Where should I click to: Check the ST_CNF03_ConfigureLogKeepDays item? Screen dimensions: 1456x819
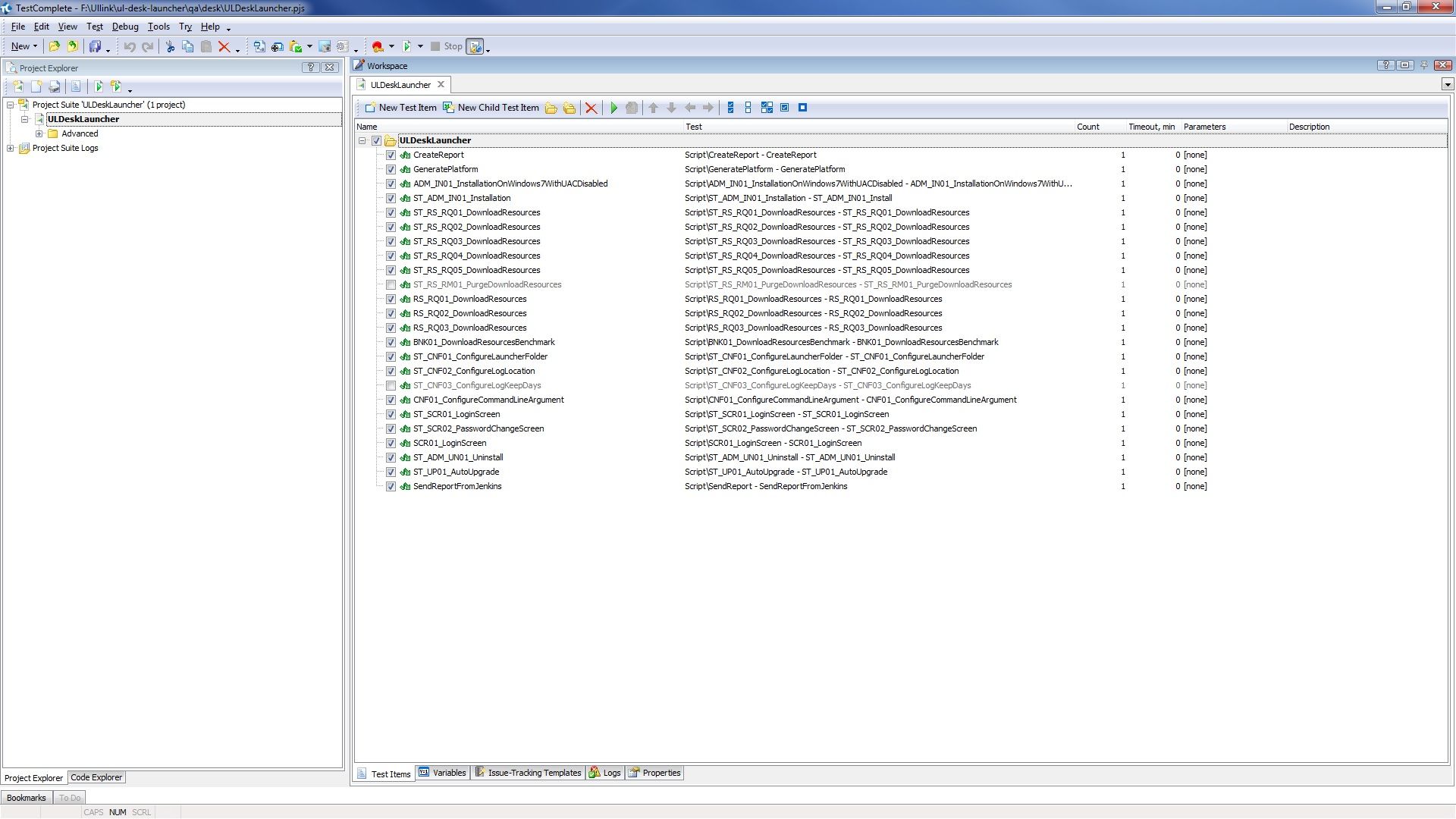391,385
